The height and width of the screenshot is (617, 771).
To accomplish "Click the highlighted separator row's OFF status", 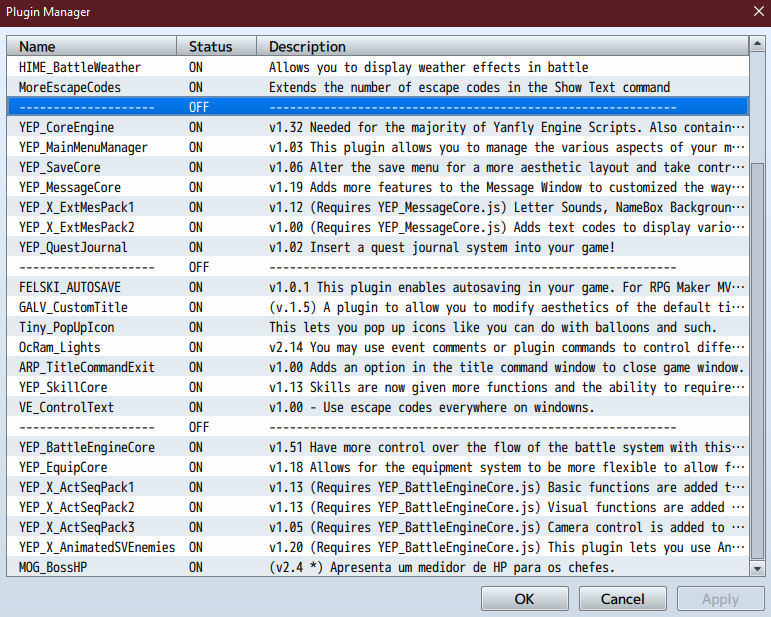I will [199, 107].
